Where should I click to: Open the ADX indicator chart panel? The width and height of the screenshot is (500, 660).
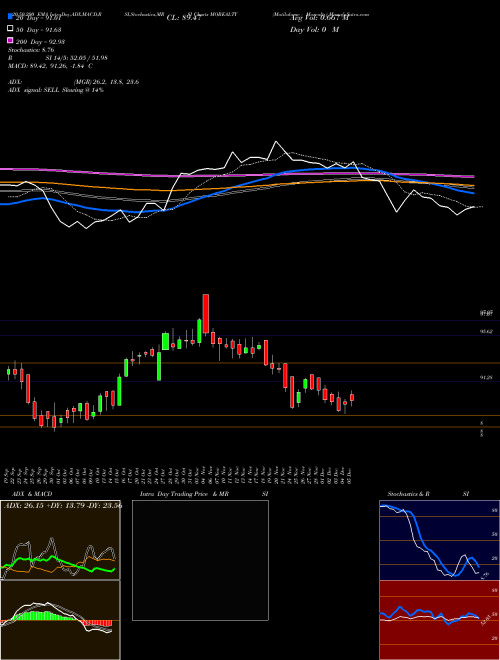point(60,540)
